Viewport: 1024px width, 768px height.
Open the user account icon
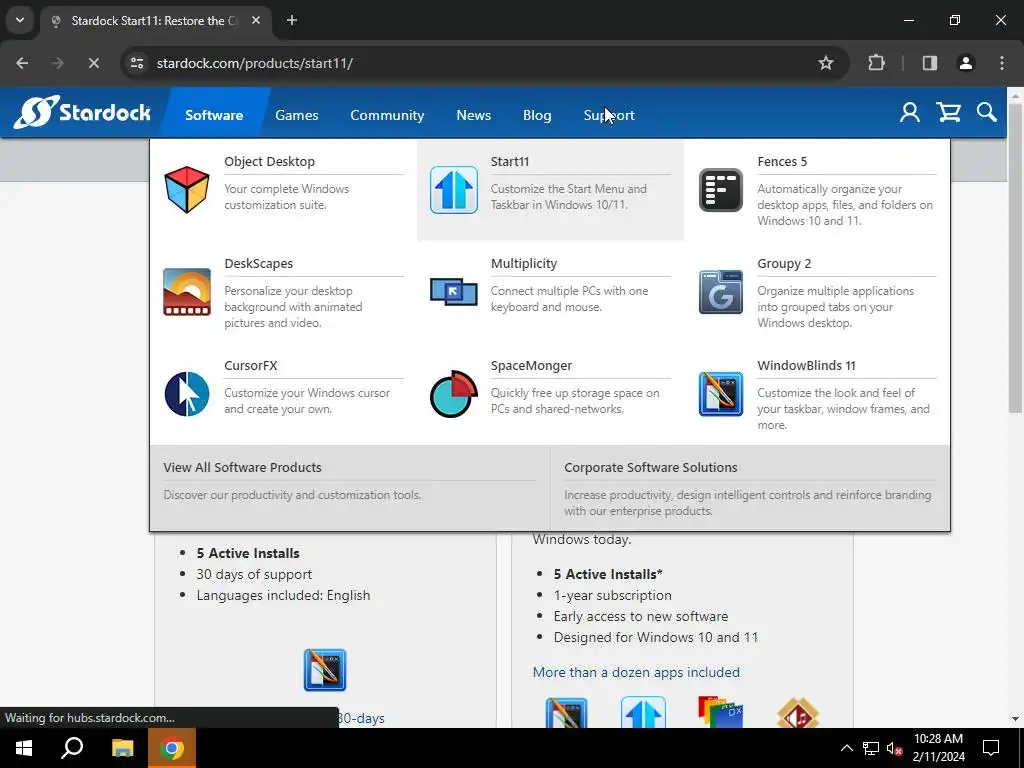(x=910, y=112)
